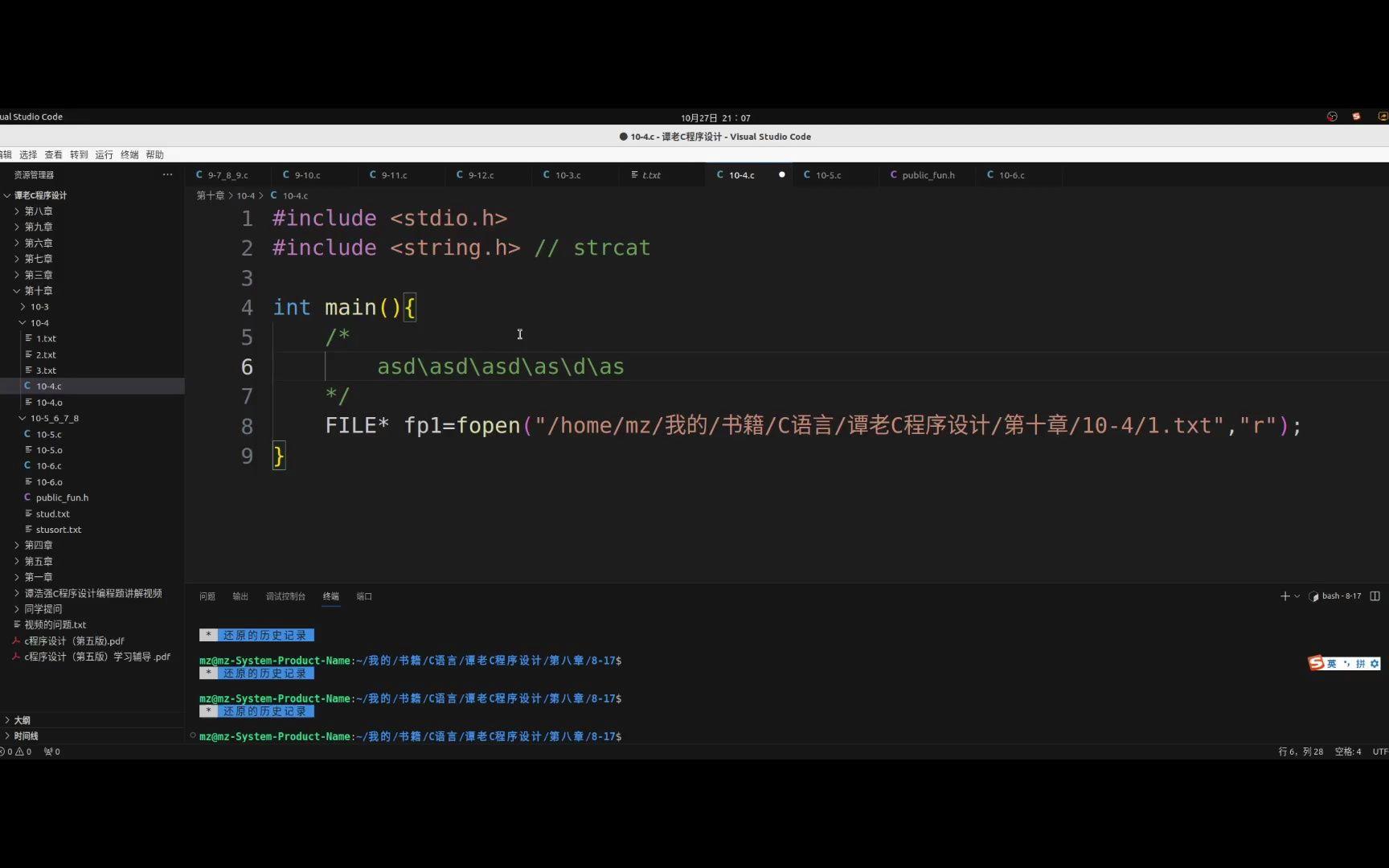1389x868 pixels.
Task: Open c程序设计（第五版).pdf file
Action: click(x=74, y=641)
